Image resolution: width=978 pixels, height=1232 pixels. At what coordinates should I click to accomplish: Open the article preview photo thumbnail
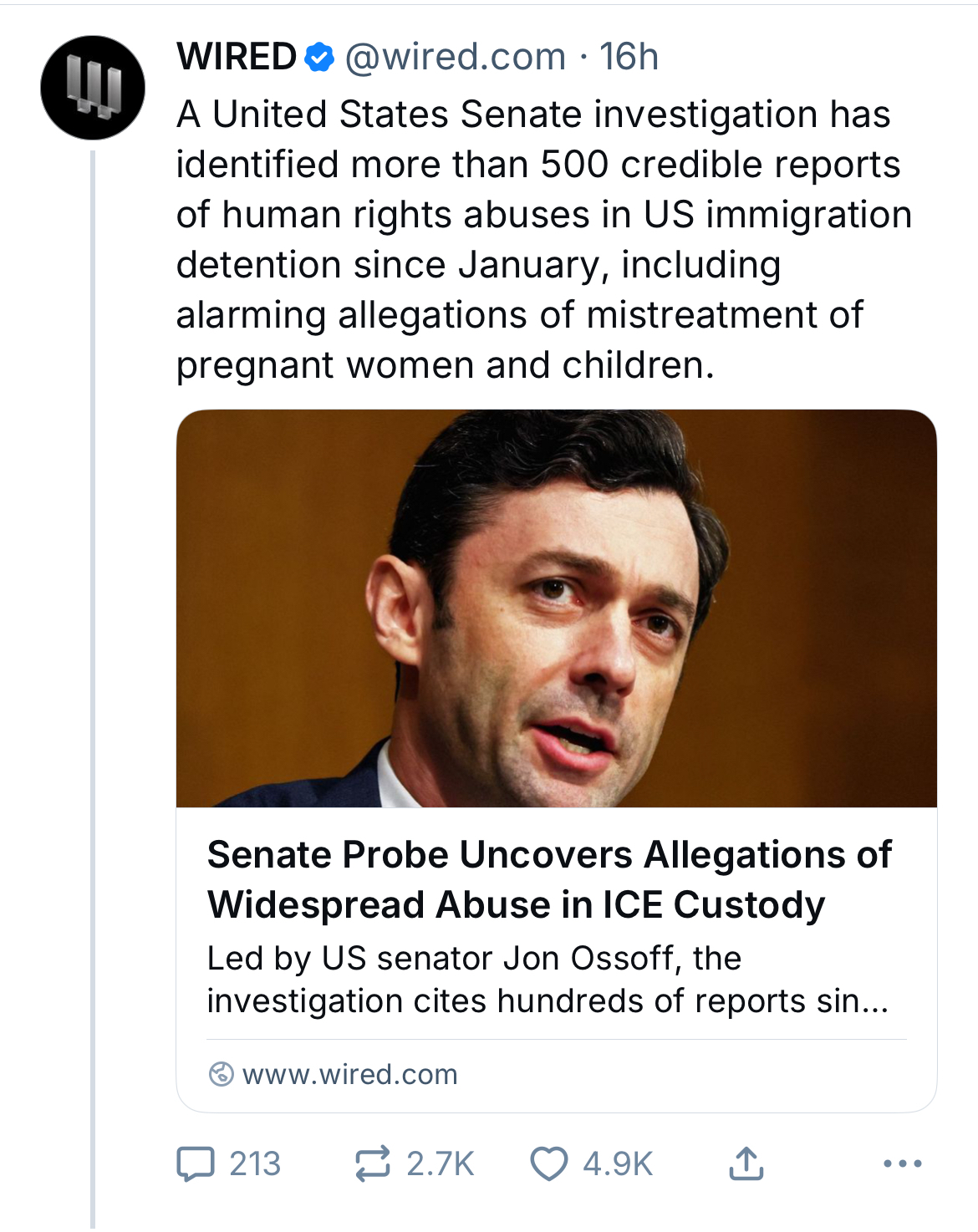[556, 608]
